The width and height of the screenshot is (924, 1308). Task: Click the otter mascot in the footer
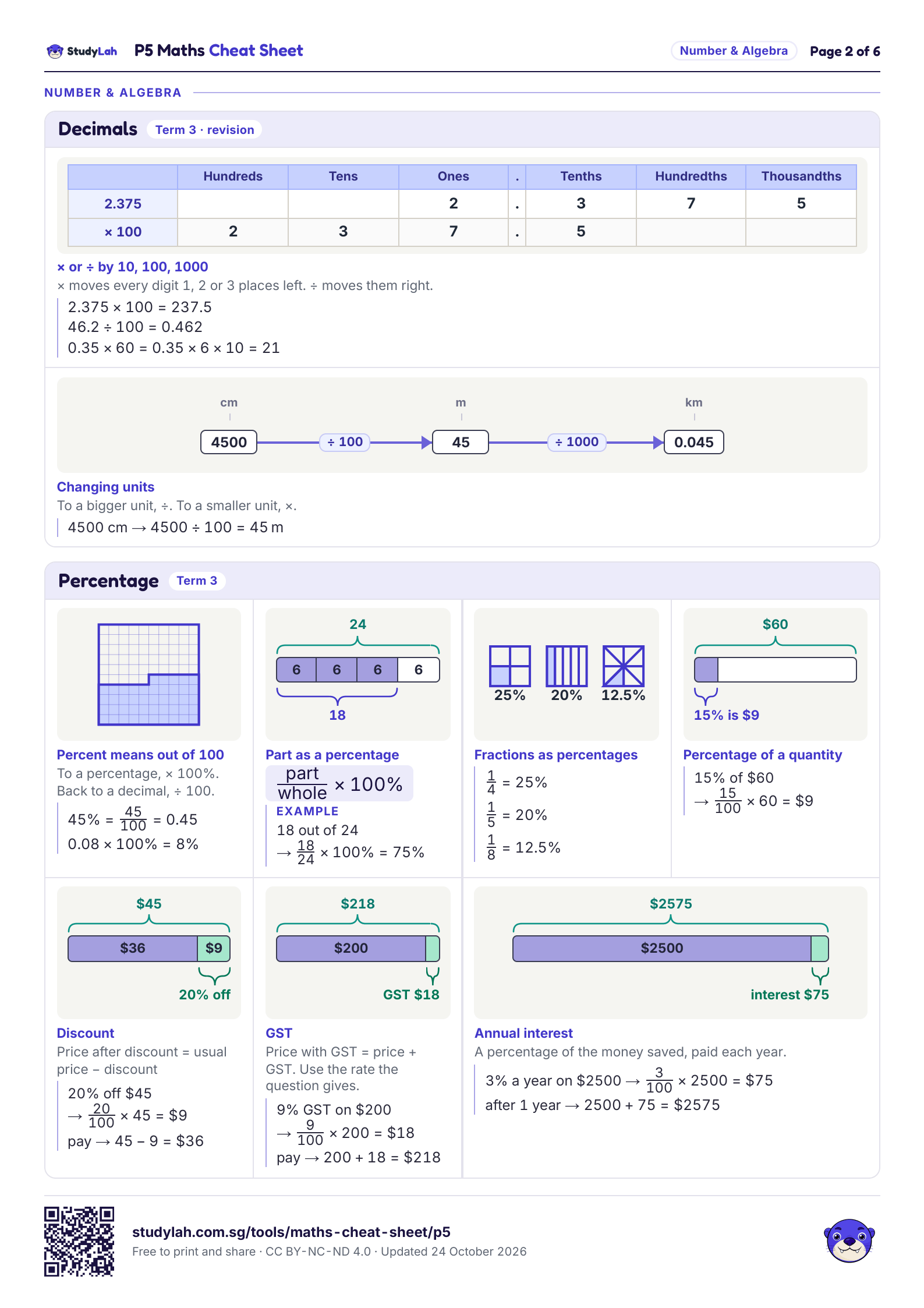[x=849, y=1240]
